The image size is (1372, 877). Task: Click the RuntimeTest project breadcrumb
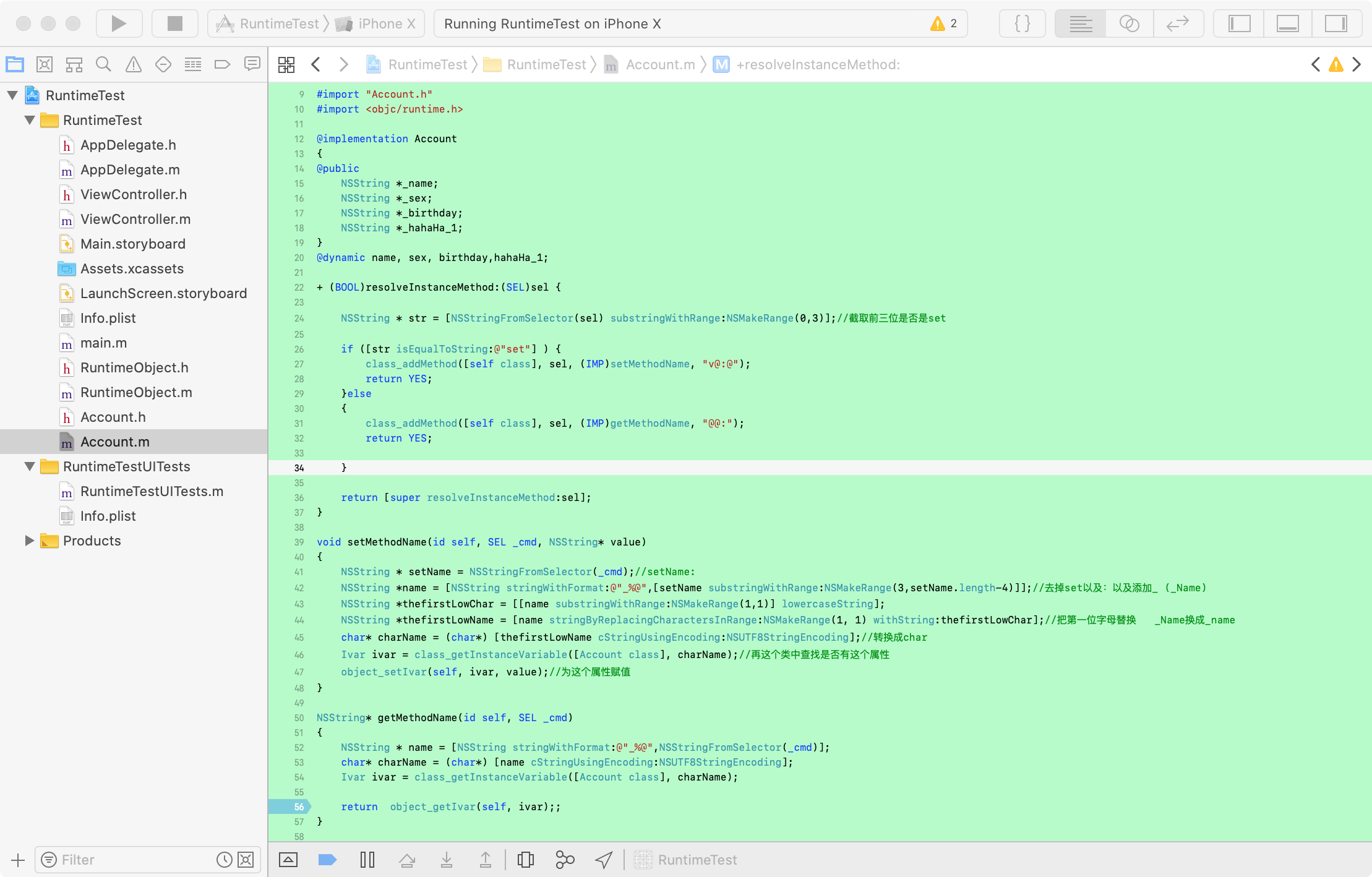click(417, 64)
